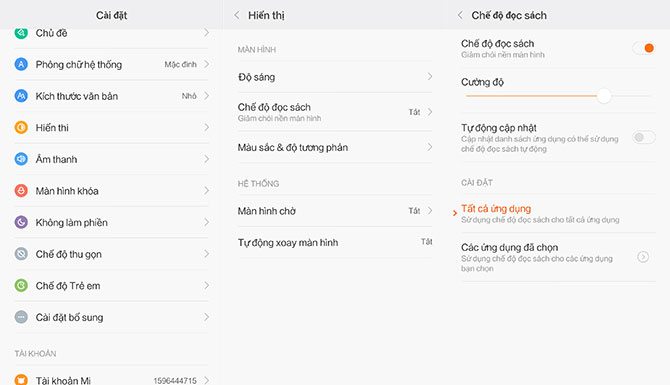
Task: Open chevron on Phông chữ hệ thống row
Action: pyautogui.click(x=206, y=64)
